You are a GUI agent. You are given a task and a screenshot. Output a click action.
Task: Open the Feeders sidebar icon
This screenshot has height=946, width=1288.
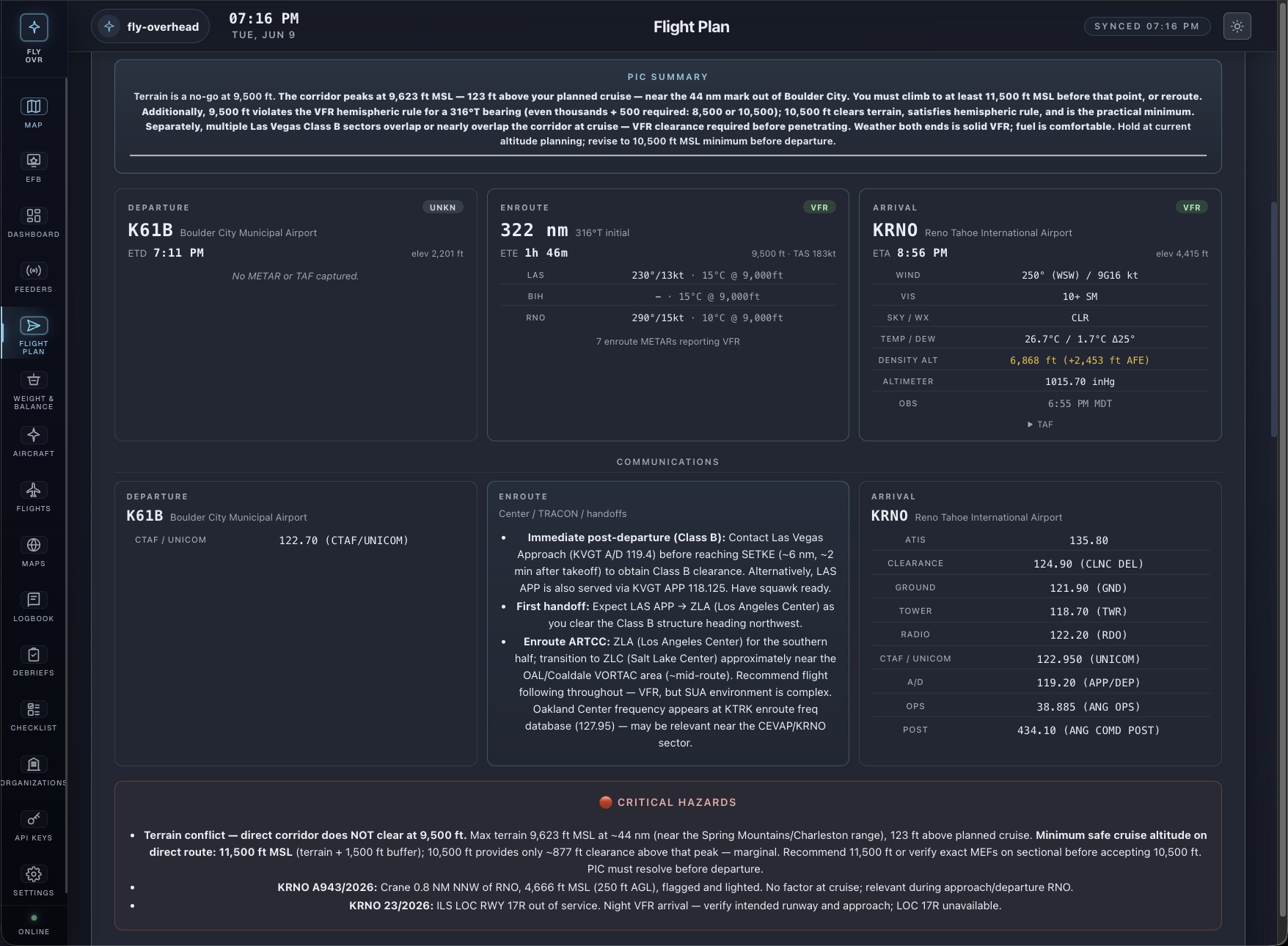[x=34, y=271]
